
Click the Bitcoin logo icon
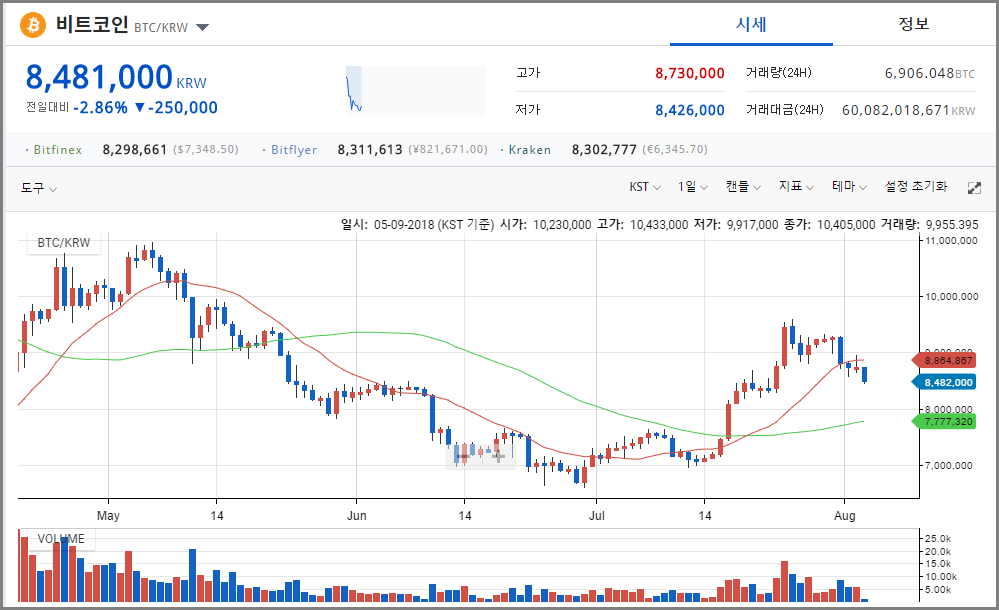point(33,25)
